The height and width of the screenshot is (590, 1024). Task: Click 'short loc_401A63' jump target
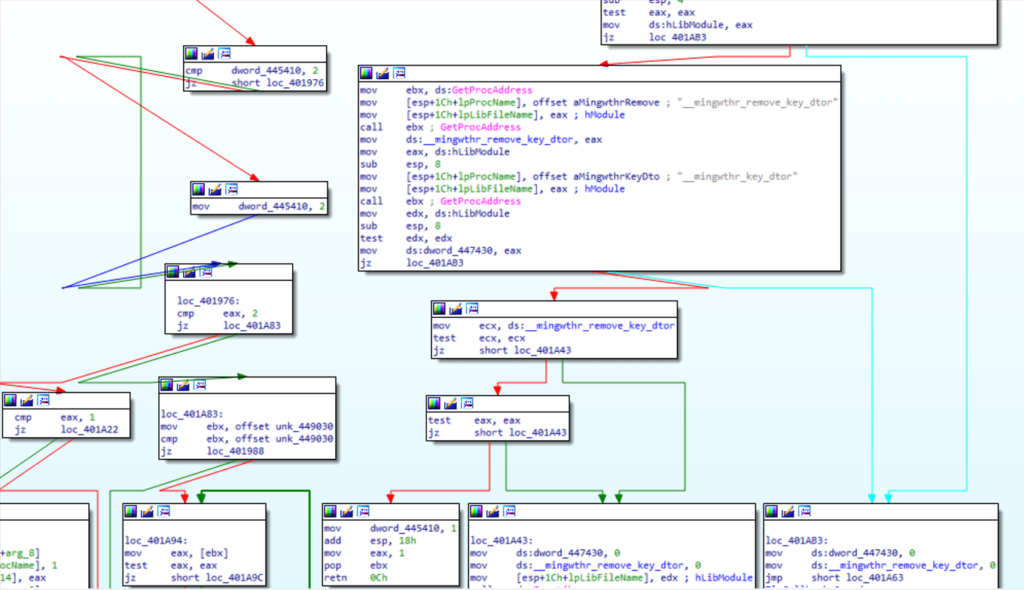(x=857, y=578)
